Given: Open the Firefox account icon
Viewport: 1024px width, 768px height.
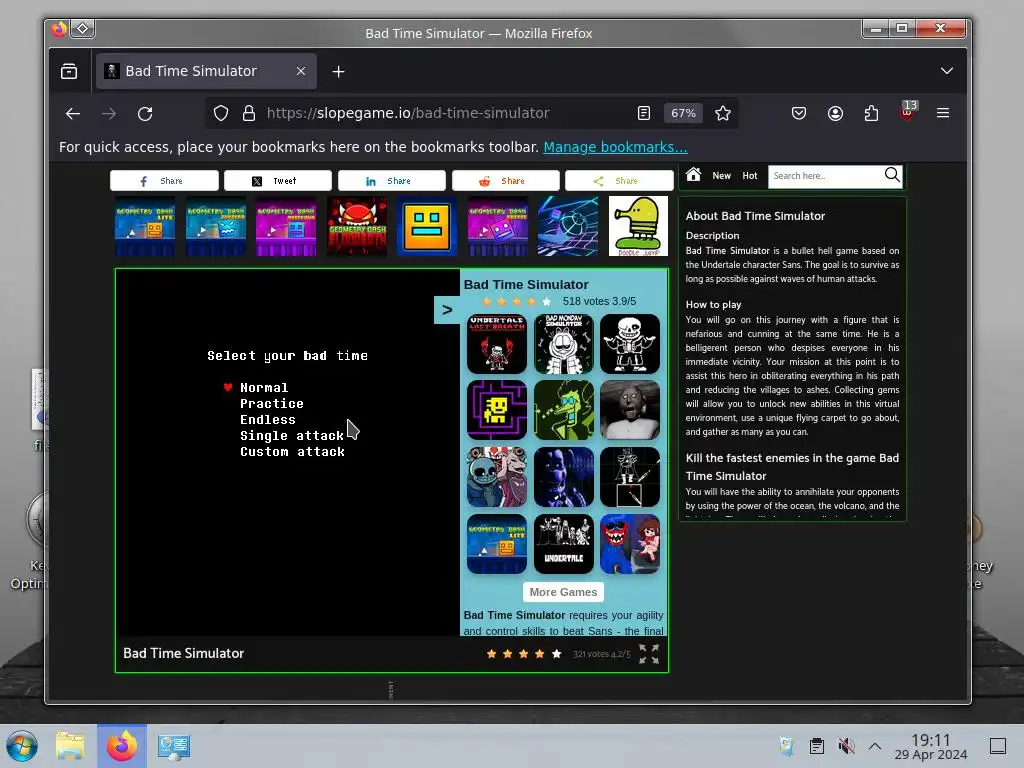Looking at the screenshot, I should pos(835,114).
